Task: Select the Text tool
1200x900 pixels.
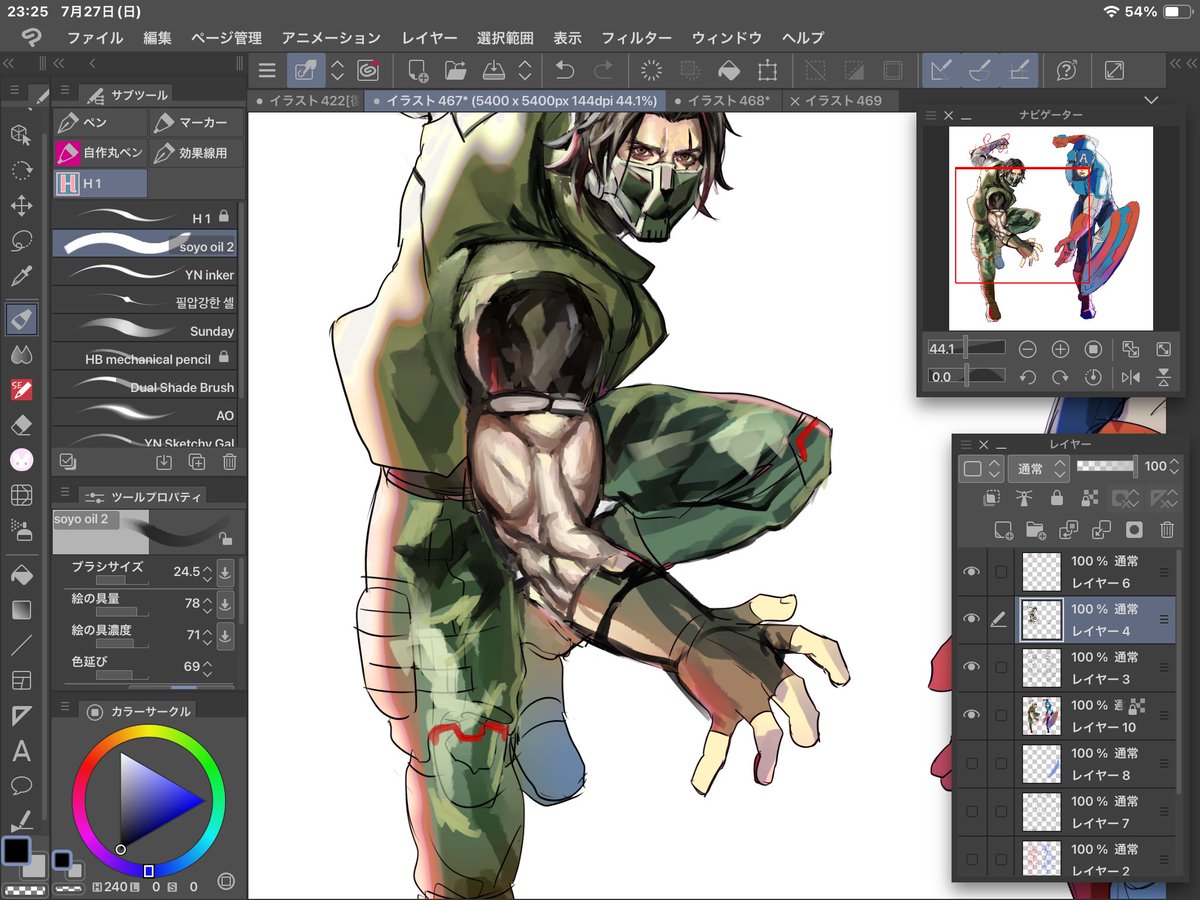Action: (x=21, y=751)
